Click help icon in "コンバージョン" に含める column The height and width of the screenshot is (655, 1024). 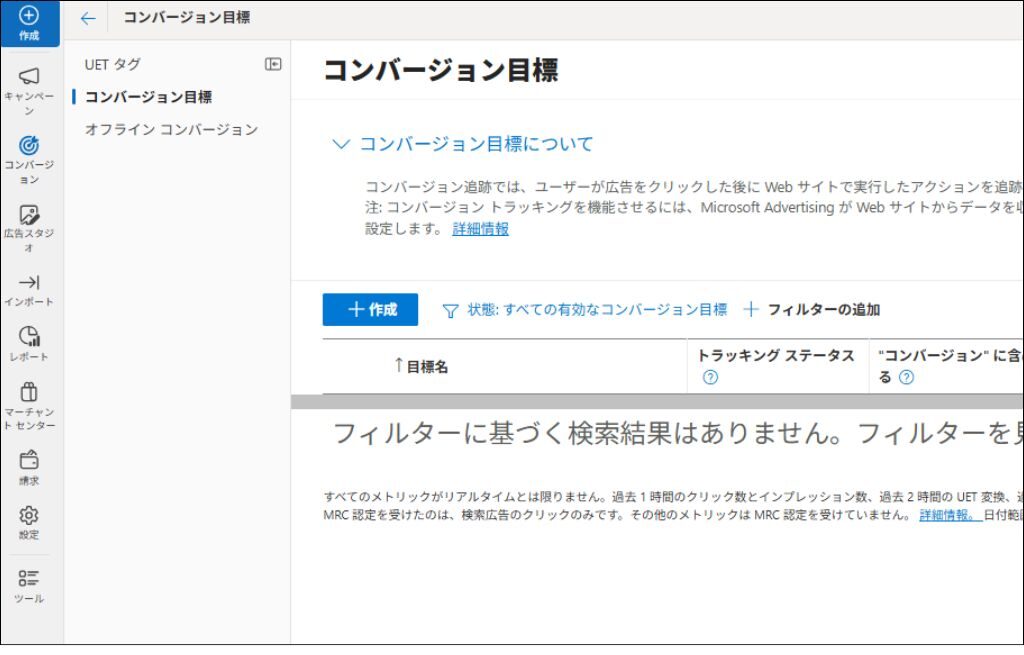tap(906, 377)
